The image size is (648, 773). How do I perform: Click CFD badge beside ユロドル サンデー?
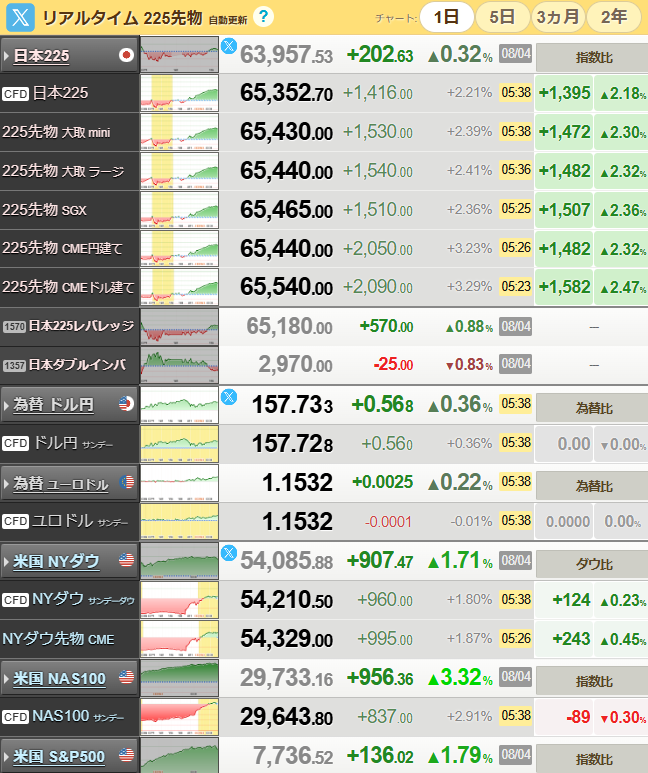point(15,521)
